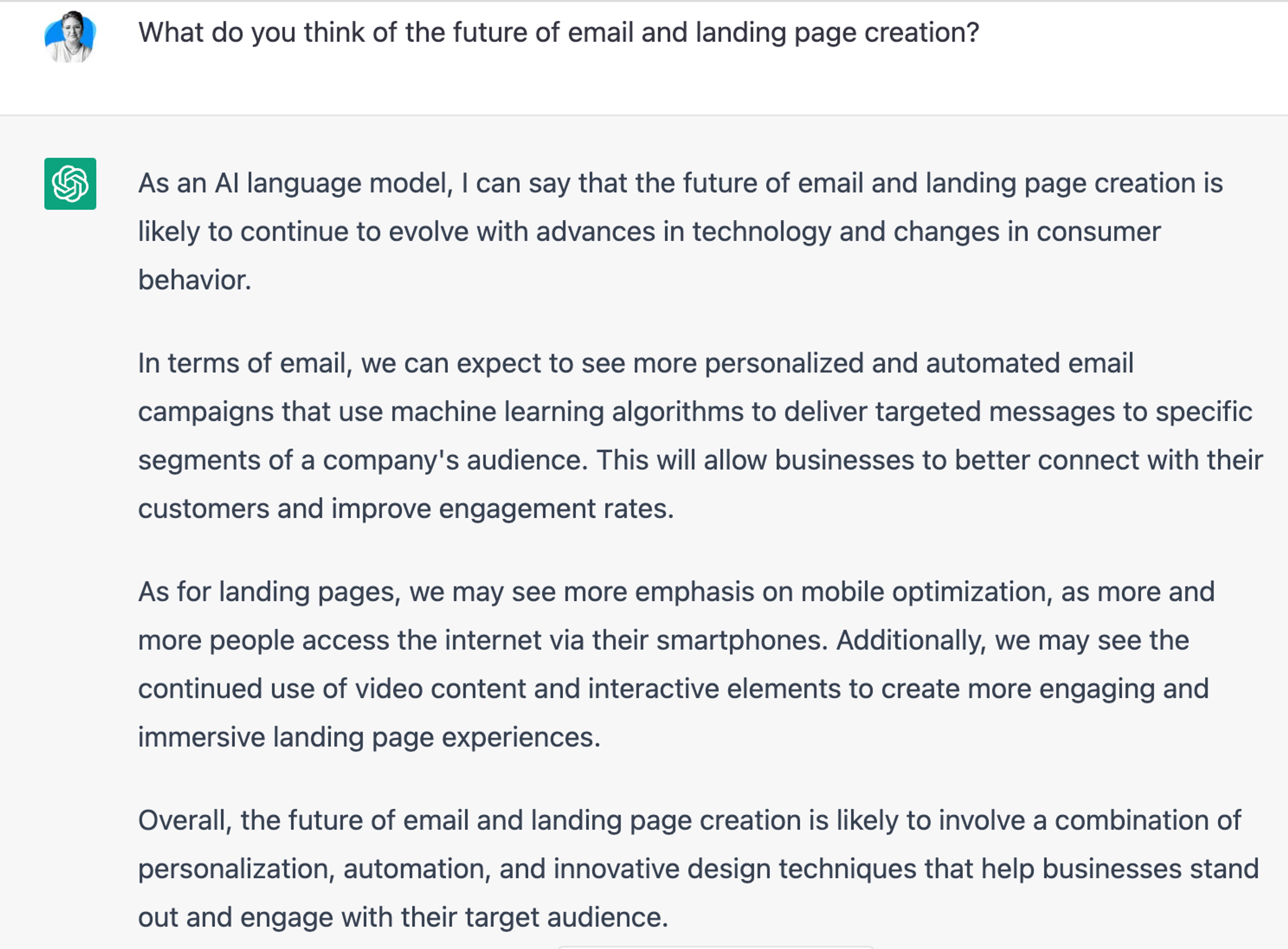Screen dimensions: 1288x949
Task: Click the user profile avatar photo
Action: point(70,37)
